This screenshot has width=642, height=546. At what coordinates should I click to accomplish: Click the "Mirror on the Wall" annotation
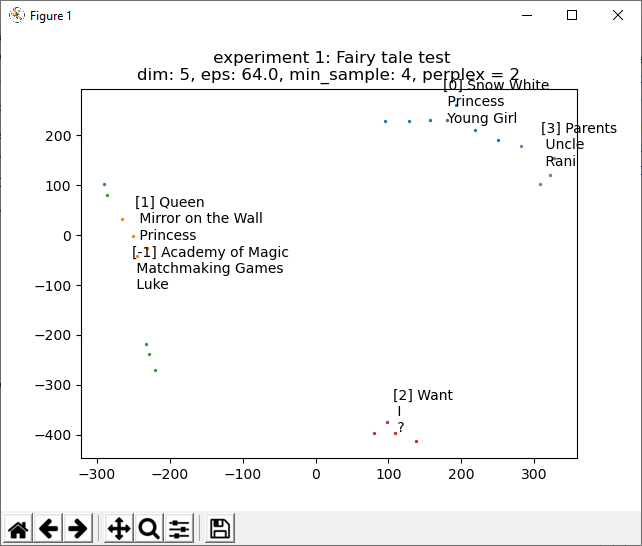point(200,219)
